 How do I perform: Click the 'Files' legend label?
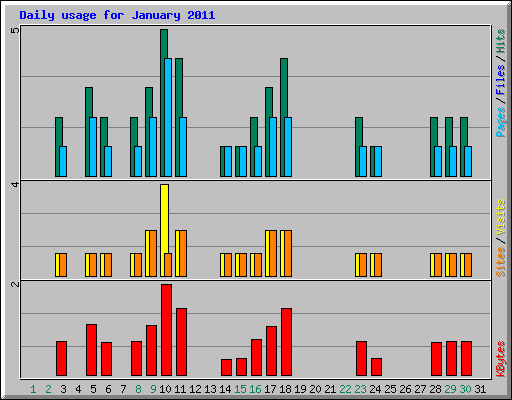click(500, 80)
